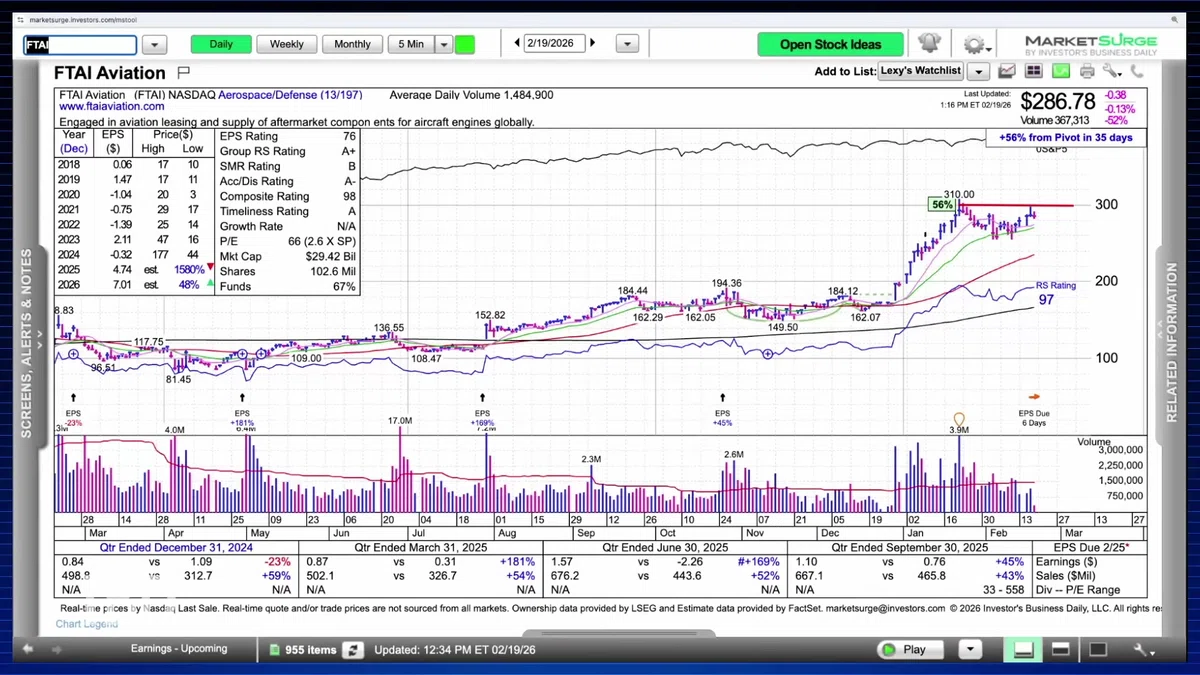
Task: Click the green 56% tag near 310.00
Action: (x=941, y=204)
